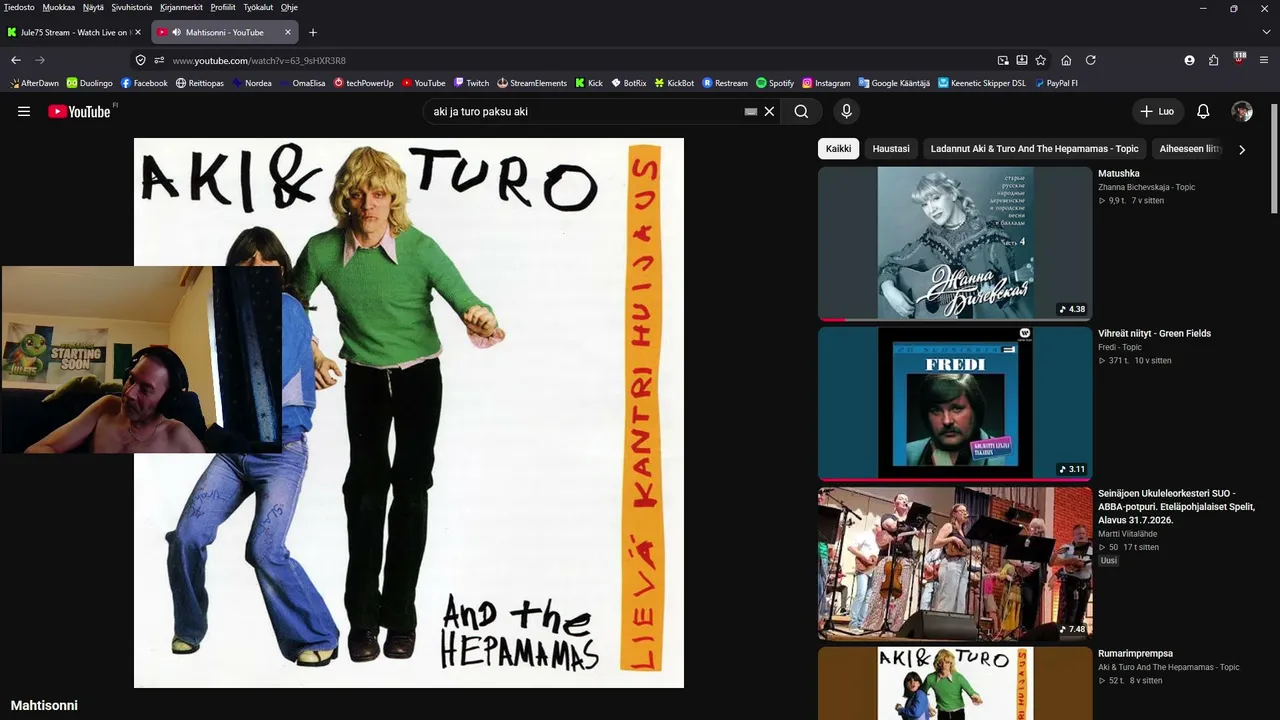Open the Näytä menu
The image size is (1280, 720).
coord(93,7)
